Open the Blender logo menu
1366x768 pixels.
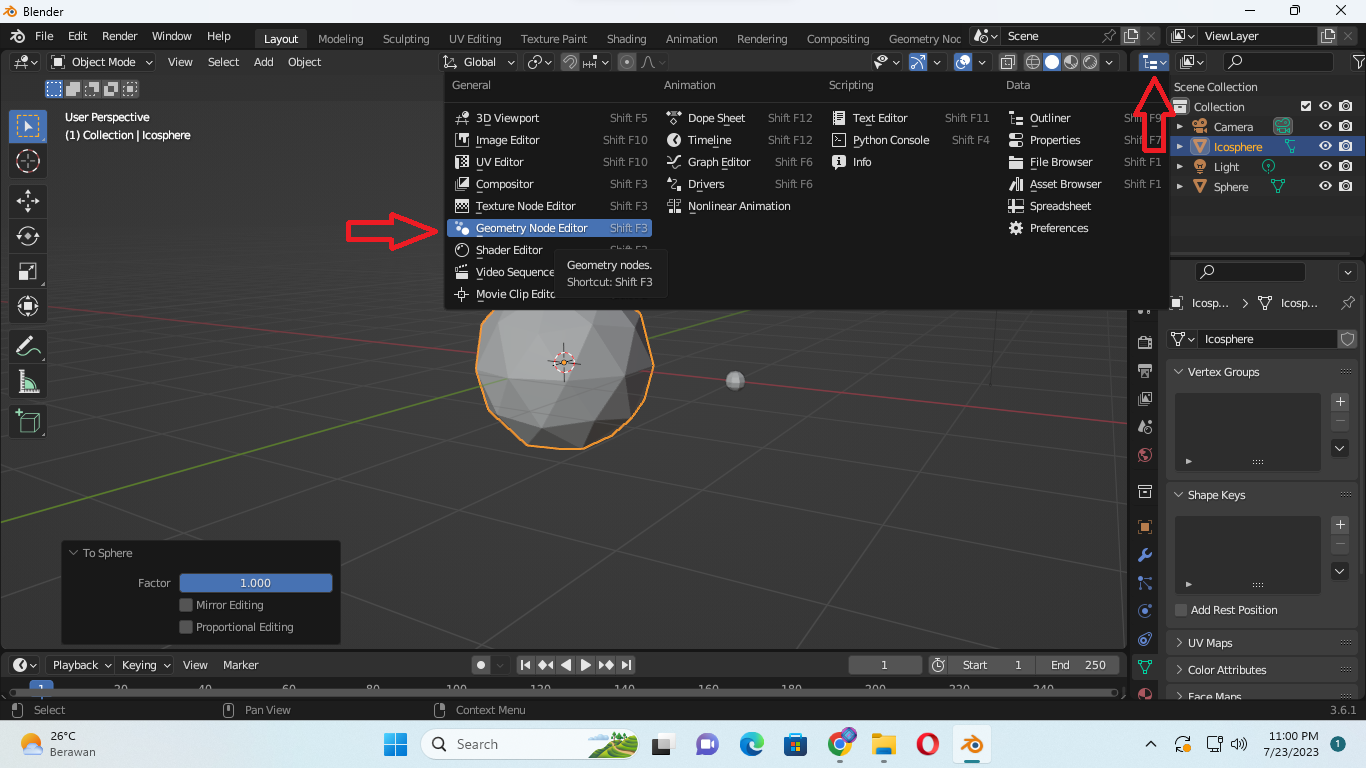coord(18,36)
